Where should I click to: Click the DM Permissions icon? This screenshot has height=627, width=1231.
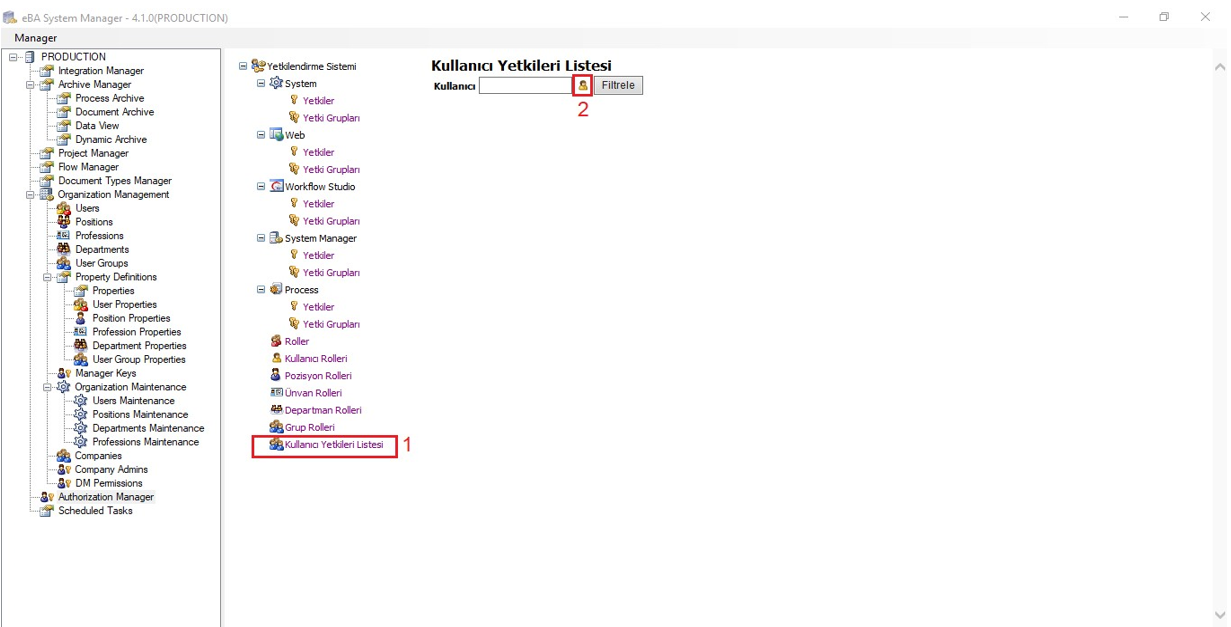(63, 483)
